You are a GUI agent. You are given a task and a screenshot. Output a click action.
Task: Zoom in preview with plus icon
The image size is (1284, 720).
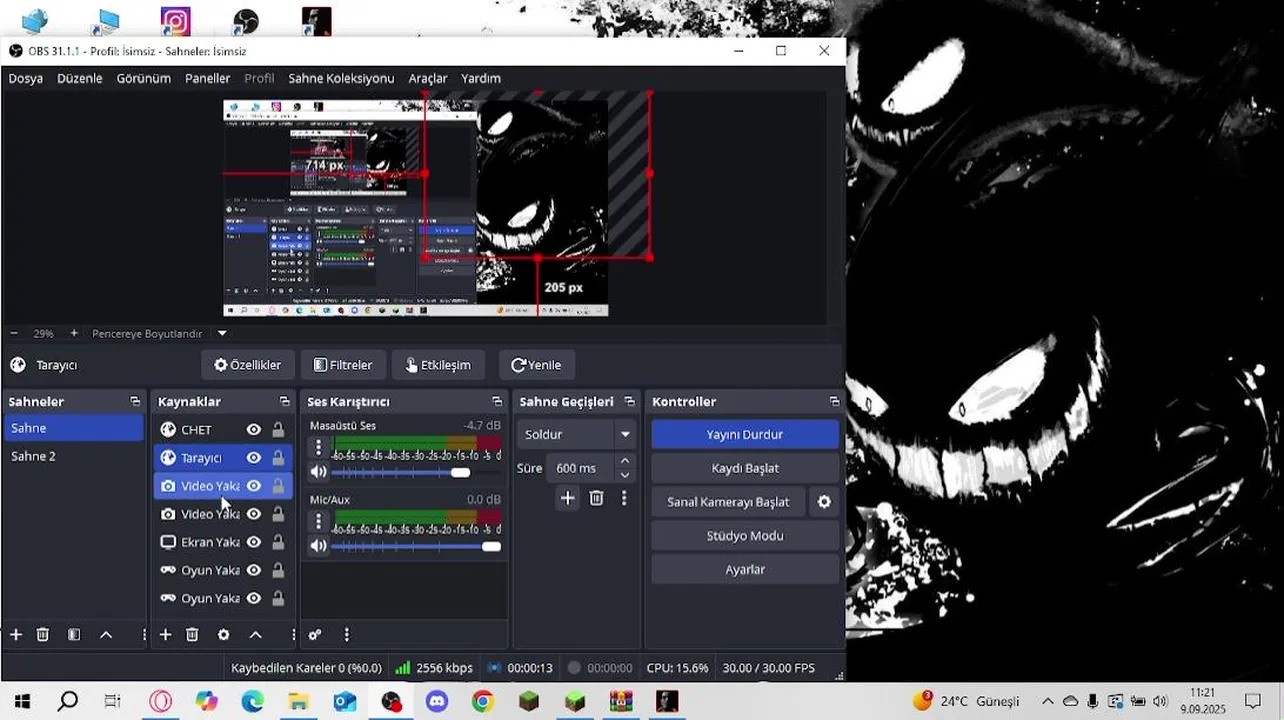point(73,333)
